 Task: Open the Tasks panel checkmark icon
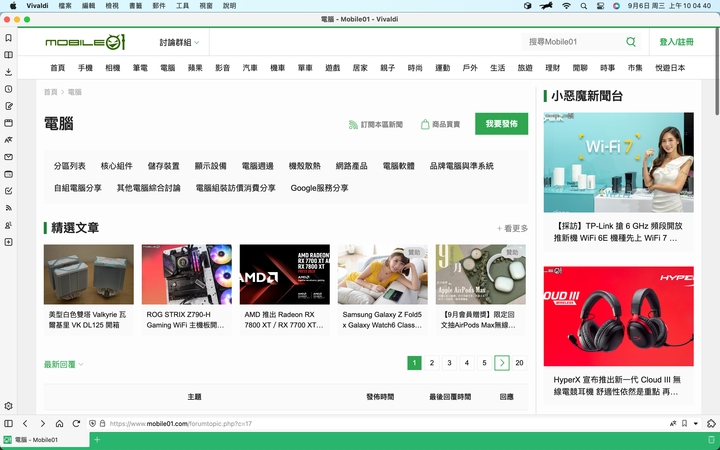tap(8, 191)
